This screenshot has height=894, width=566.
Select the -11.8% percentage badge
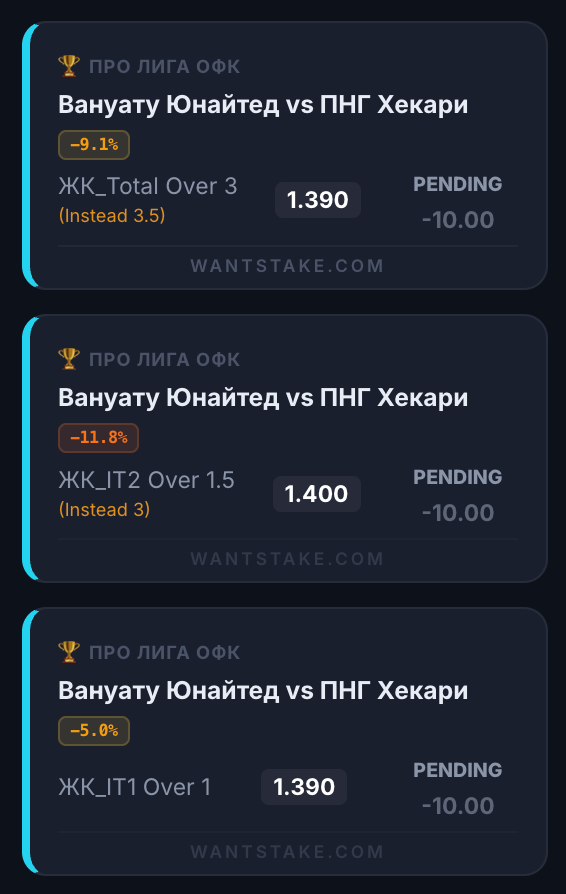point(98,438)
